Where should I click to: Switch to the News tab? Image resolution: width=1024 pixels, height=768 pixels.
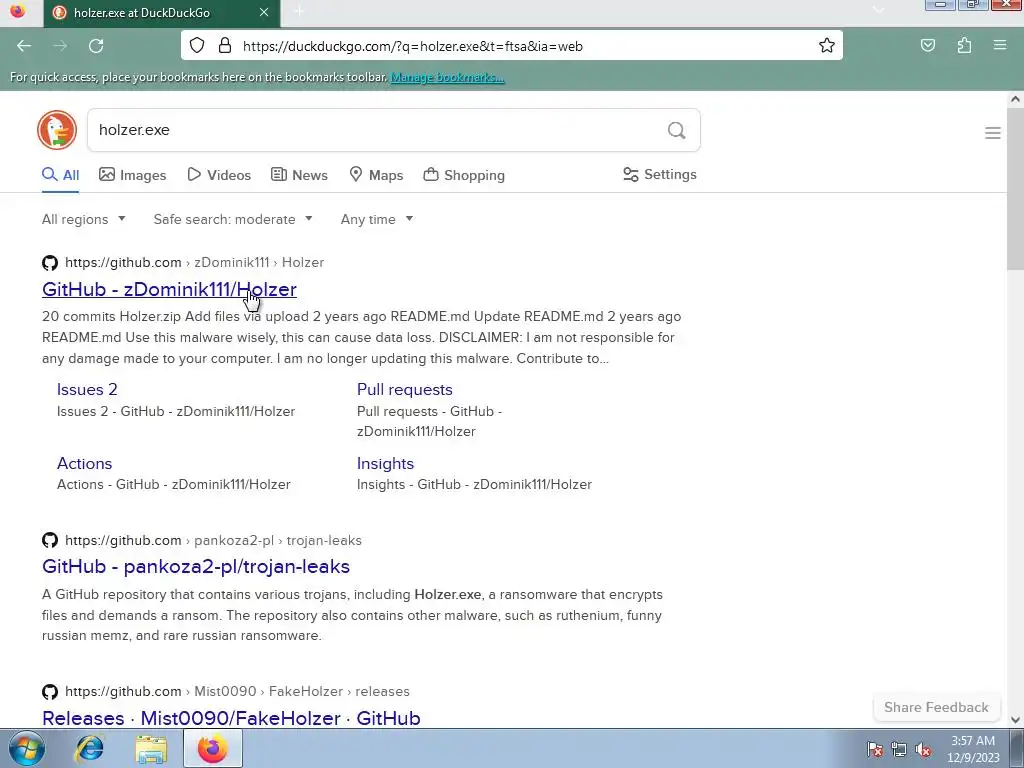coord(299,175)
